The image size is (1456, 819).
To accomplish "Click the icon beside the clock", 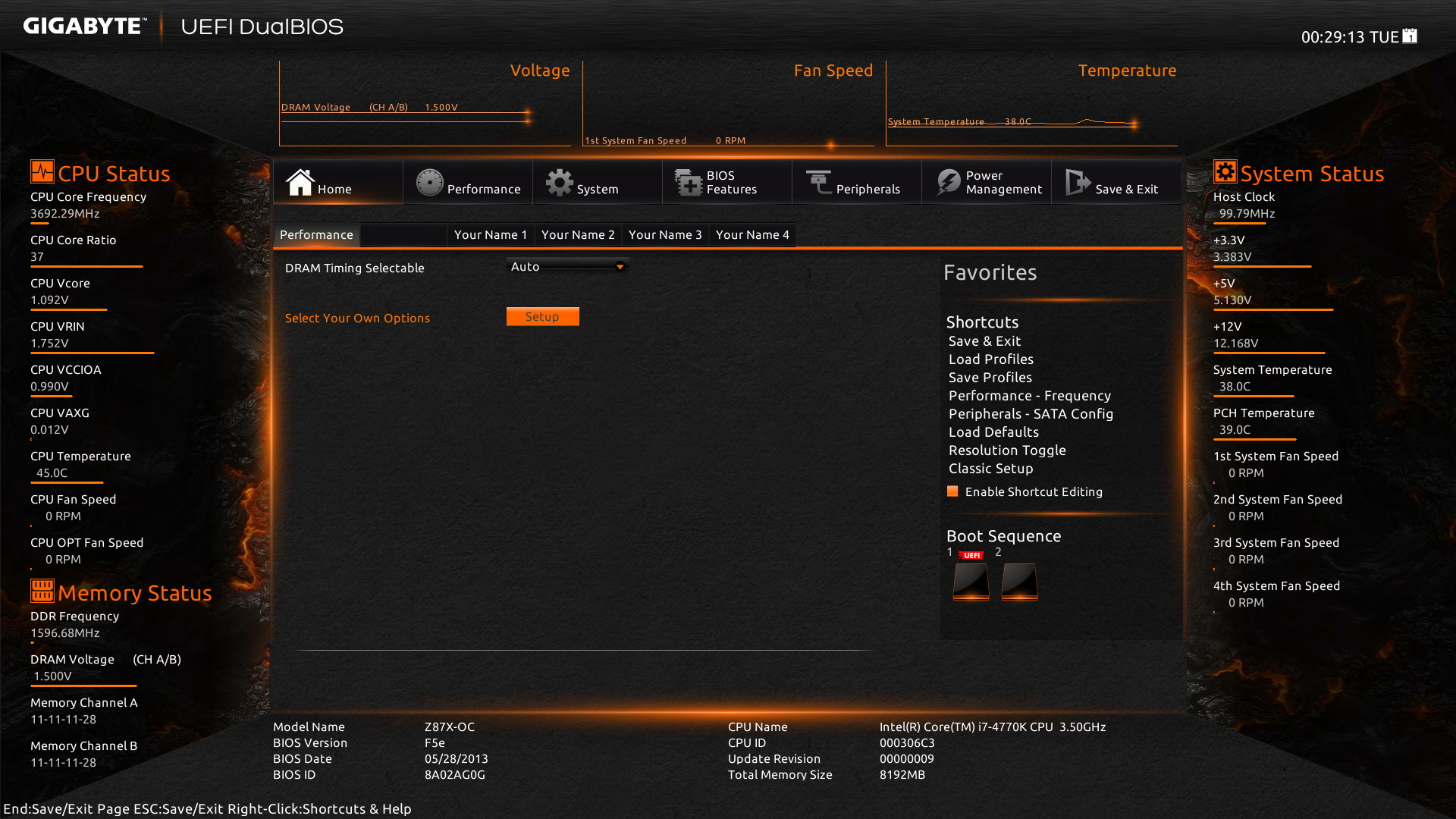I will click(x=1410, y=36).
